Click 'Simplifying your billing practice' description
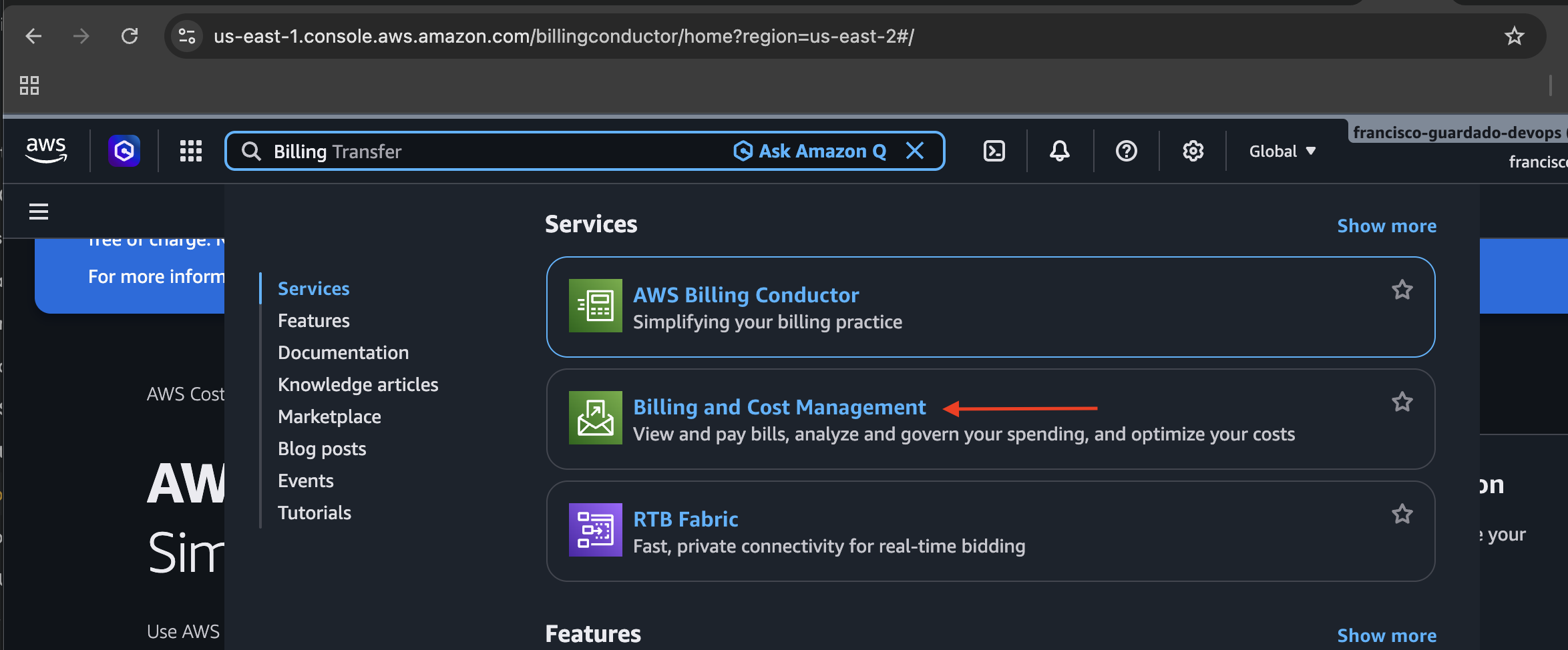Viewport: 1568px width, 650px height. point(767,322)
